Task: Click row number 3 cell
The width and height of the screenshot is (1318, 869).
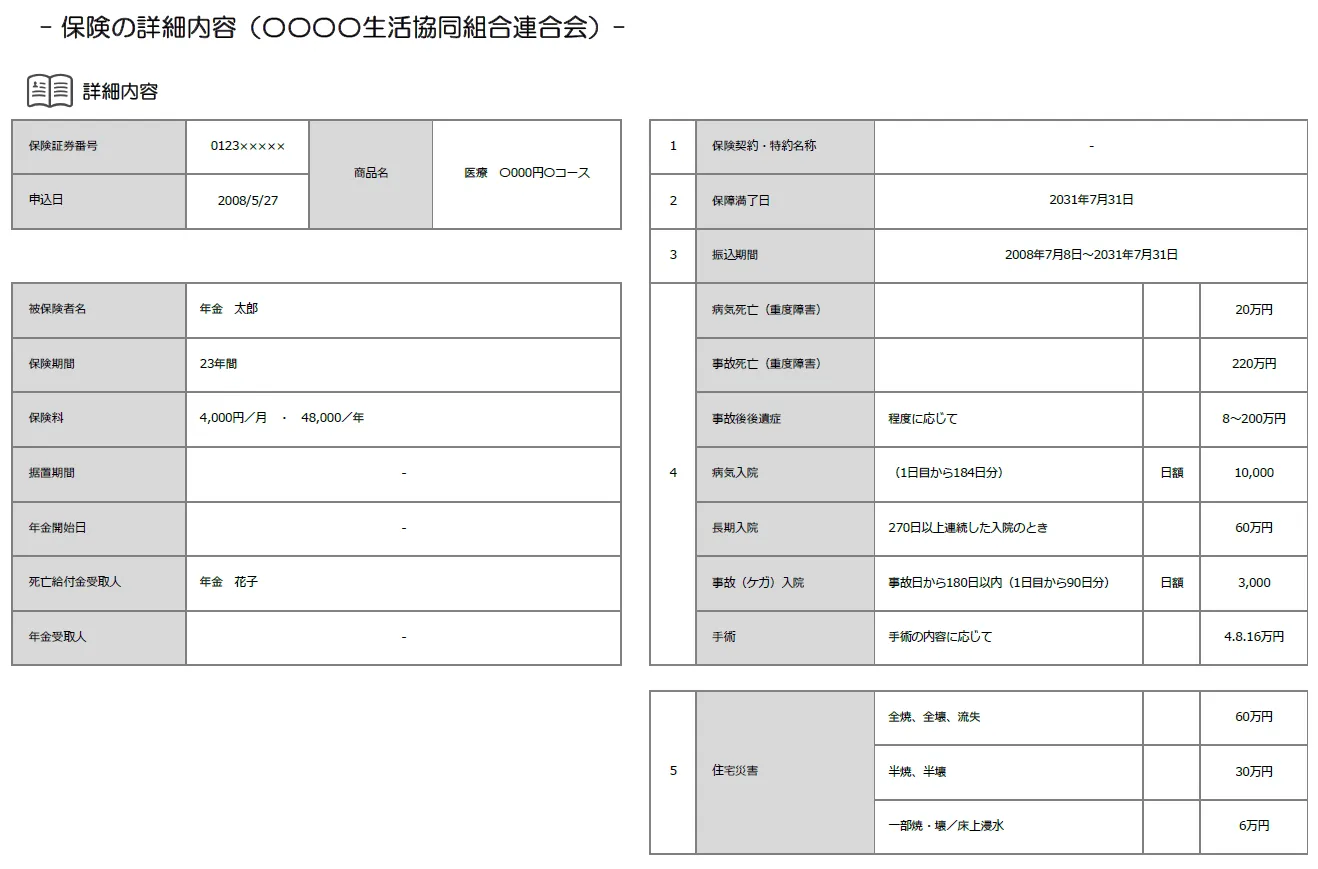Action: [x=673, y=256]
